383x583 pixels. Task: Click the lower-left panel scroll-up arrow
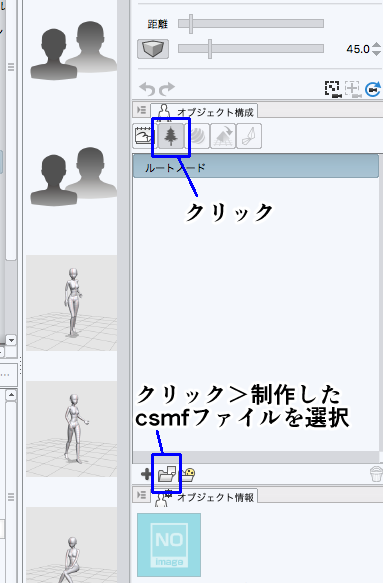click(11, 394)
